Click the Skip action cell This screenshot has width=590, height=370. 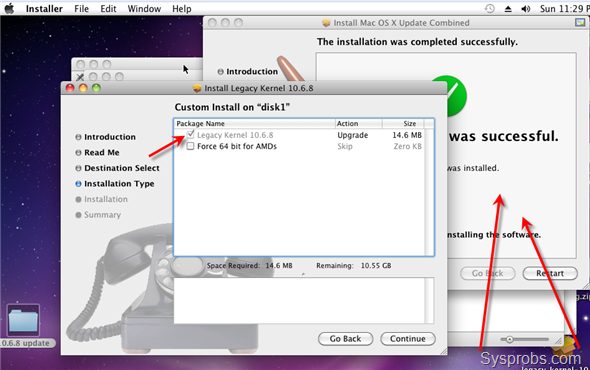(x=345, y=146)
